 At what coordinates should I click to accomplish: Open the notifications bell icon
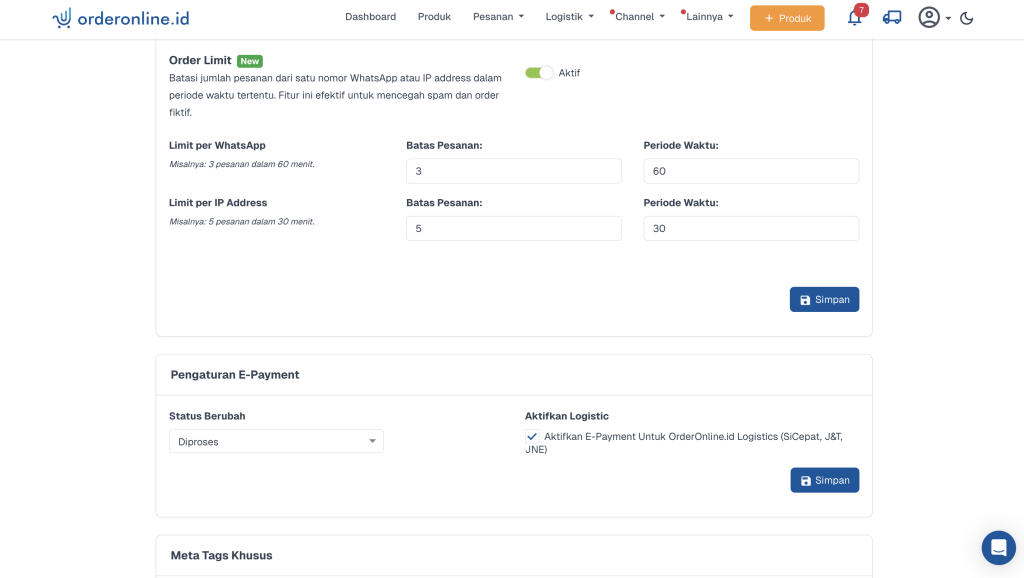tap(854, 18)
